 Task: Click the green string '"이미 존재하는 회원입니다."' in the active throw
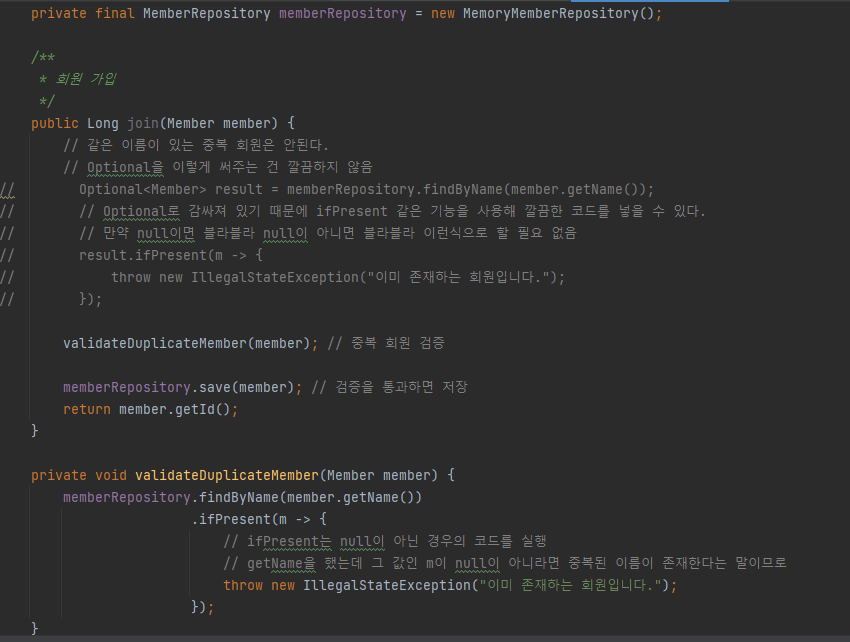pyautogui.click(x=571, y=586)
